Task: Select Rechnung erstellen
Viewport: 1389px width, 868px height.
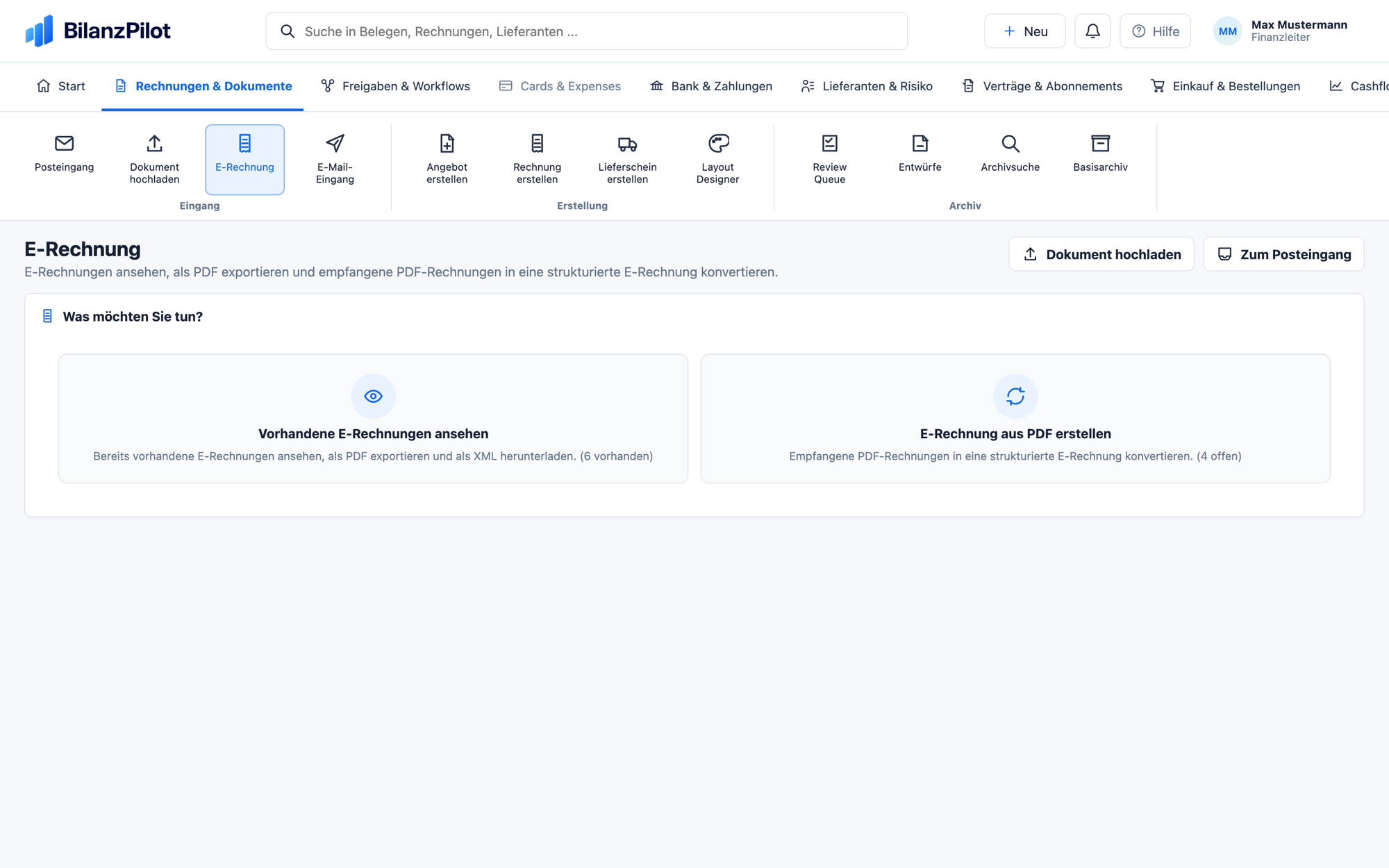Action: pos(537,159)
